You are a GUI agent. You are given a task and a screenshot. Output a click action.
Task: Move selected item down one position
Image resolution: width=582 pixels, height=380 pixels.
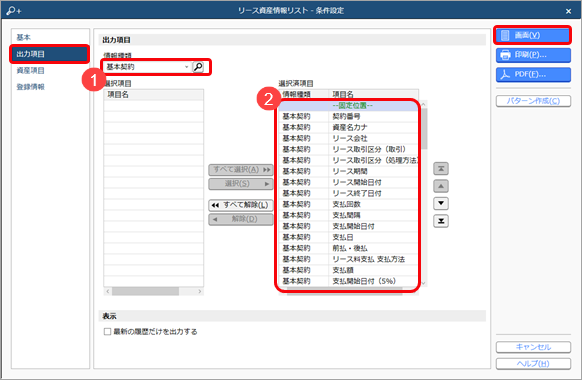pos(441,203)
